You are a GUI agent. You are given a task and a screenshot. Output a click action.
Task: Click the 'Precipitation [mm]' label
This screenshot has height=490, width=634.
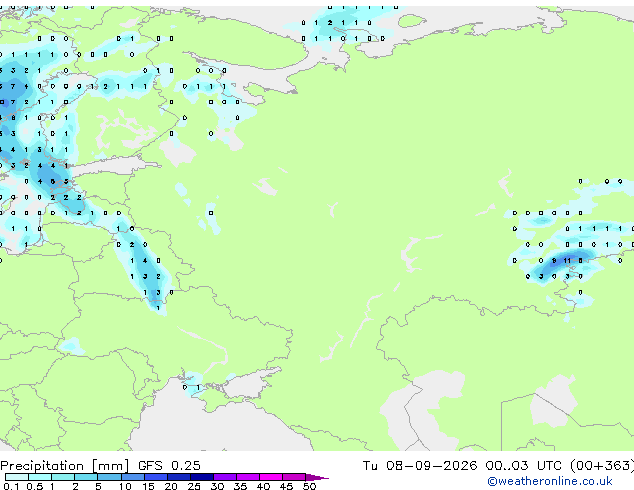(x=65, y=466)
